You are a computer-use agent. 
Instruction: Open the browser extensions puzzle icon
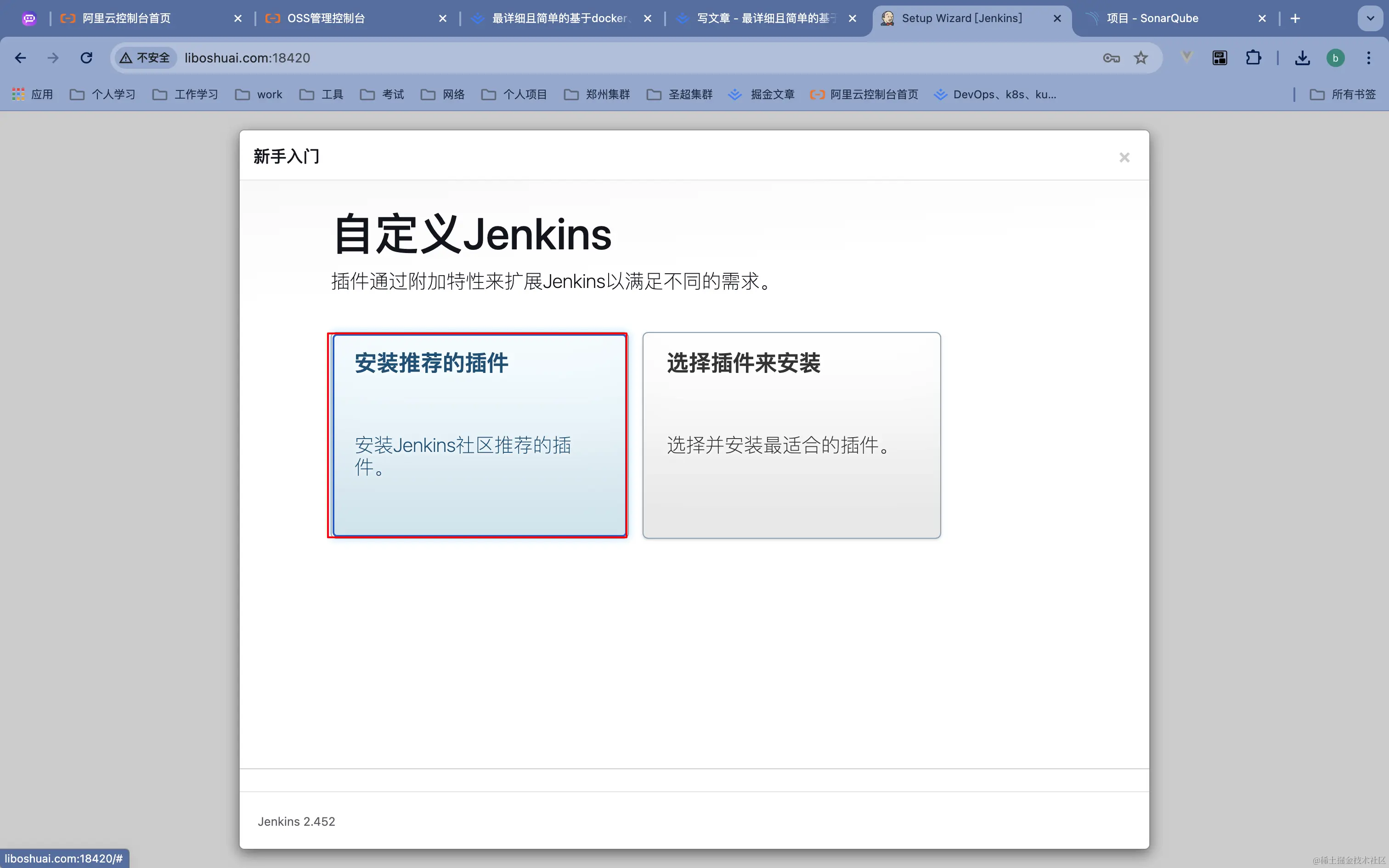tap(1253, 58)
